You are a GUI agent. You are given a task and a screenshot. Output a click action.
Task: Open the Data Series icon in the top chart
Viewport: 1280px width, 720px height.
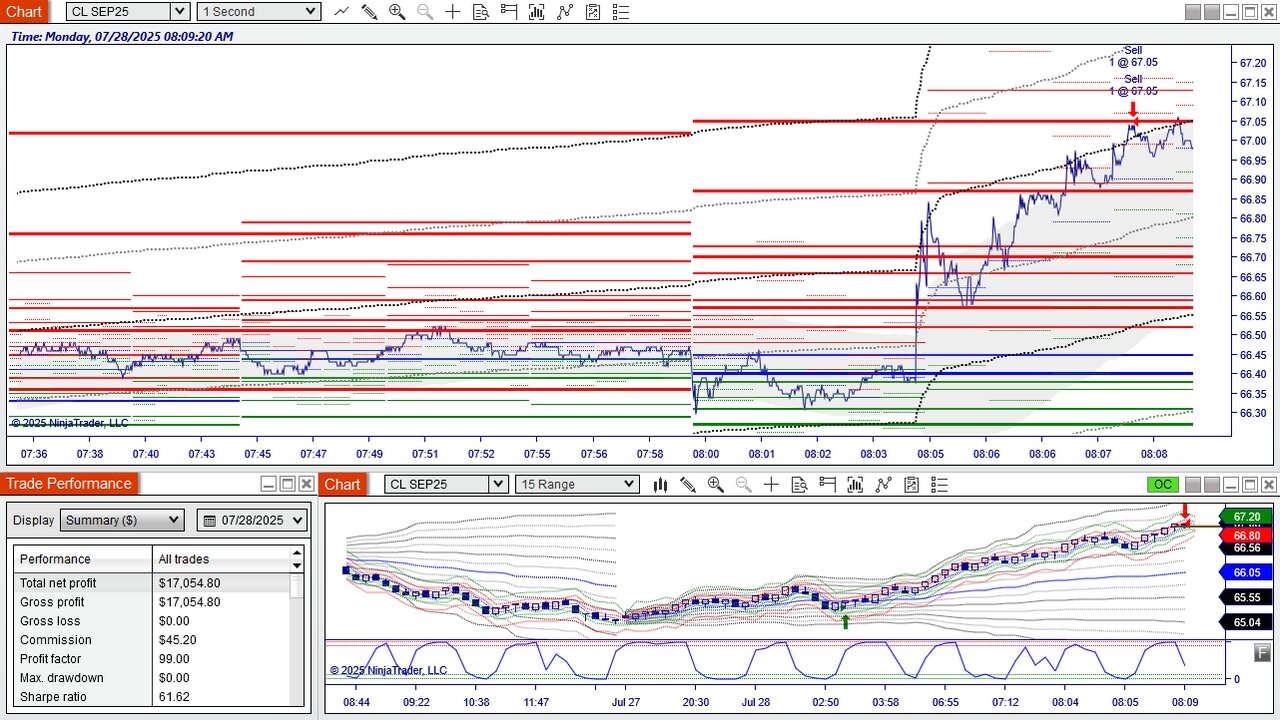tap(537, 12)
